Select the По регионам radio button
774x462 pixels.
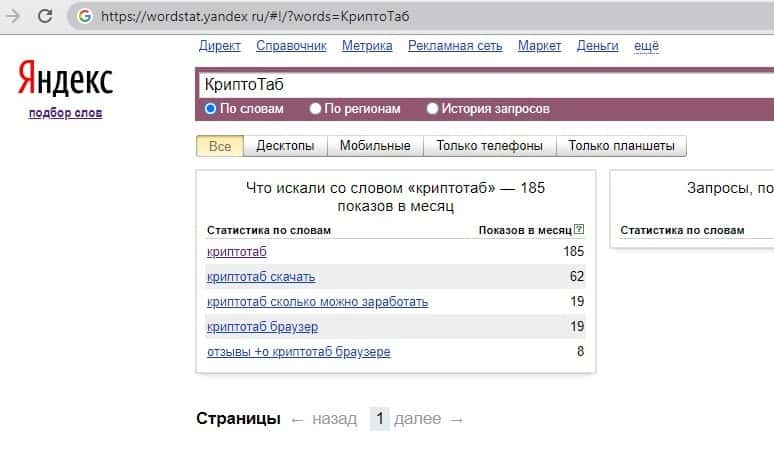315,109
